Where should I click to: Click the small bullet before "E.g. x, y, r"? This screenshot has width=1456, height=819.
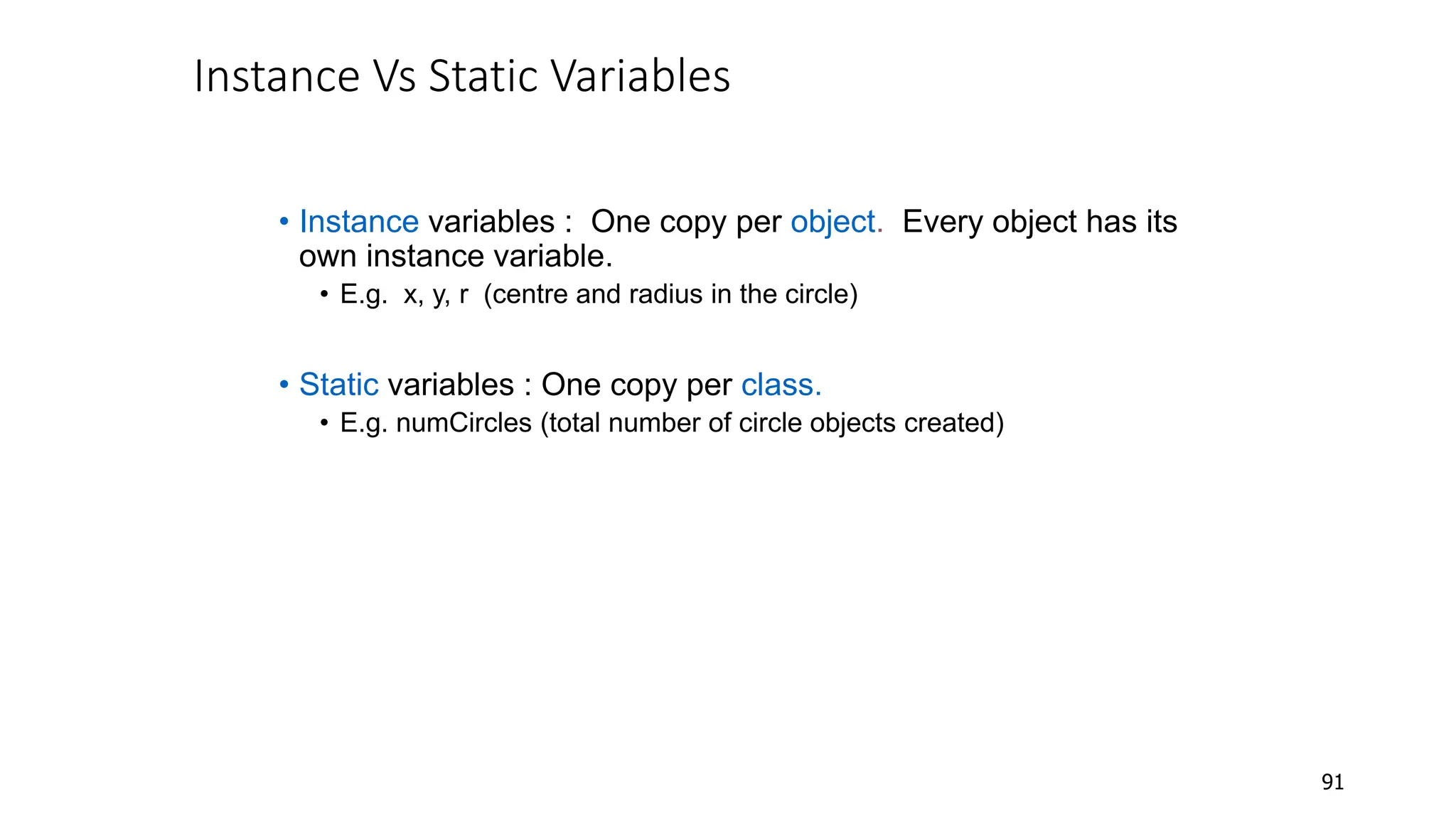coord(325,295)
